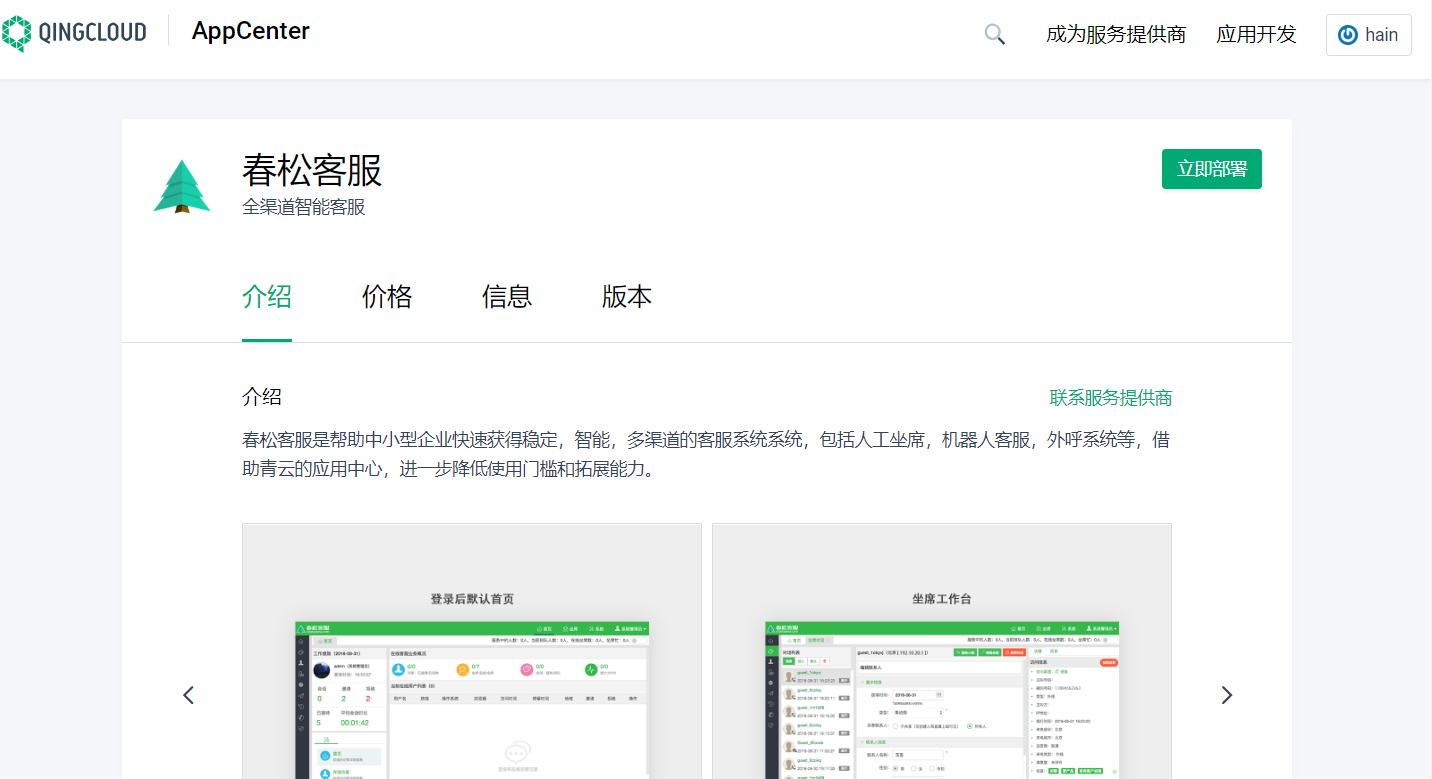This screenshot has height=779, width=1432.
Task: Open the hain user account menu
Action: [1368, 35]
